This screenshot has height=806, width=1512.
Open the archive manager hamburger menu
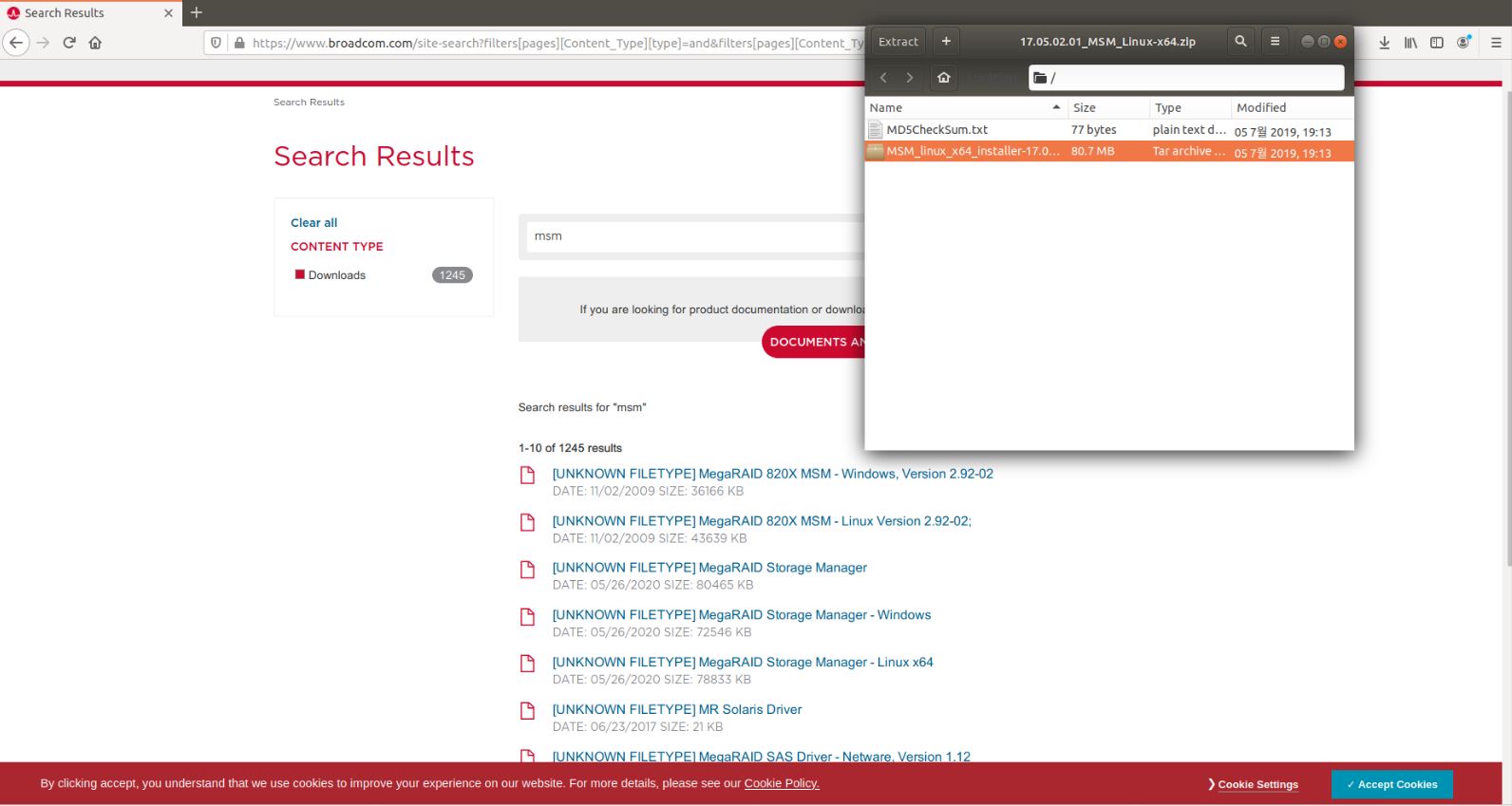[1275, 42]
